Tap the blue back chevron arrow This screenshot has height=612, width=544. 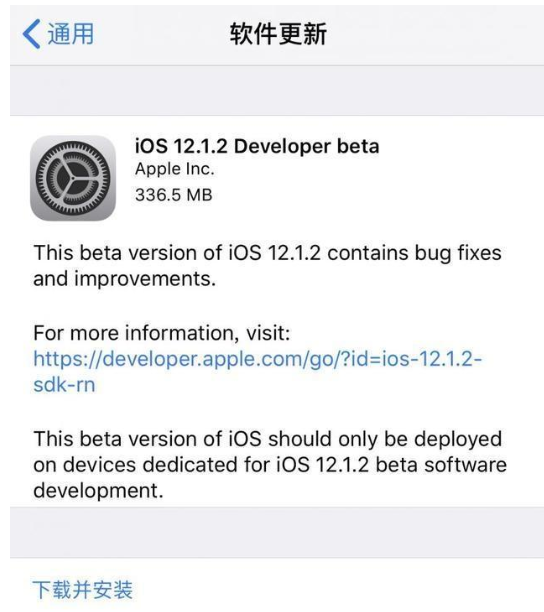point(32,34)
